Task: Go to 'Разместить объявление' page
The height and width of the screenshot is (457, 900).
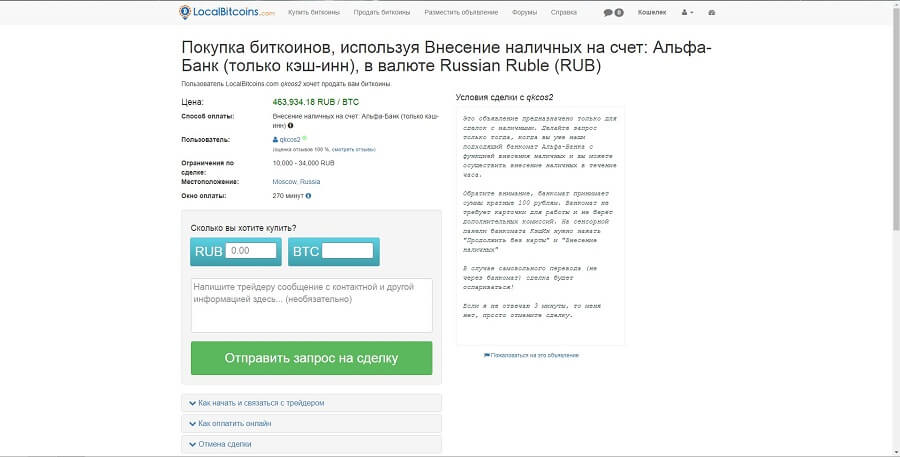Action: pyautogui.click(x=461, y=12)
